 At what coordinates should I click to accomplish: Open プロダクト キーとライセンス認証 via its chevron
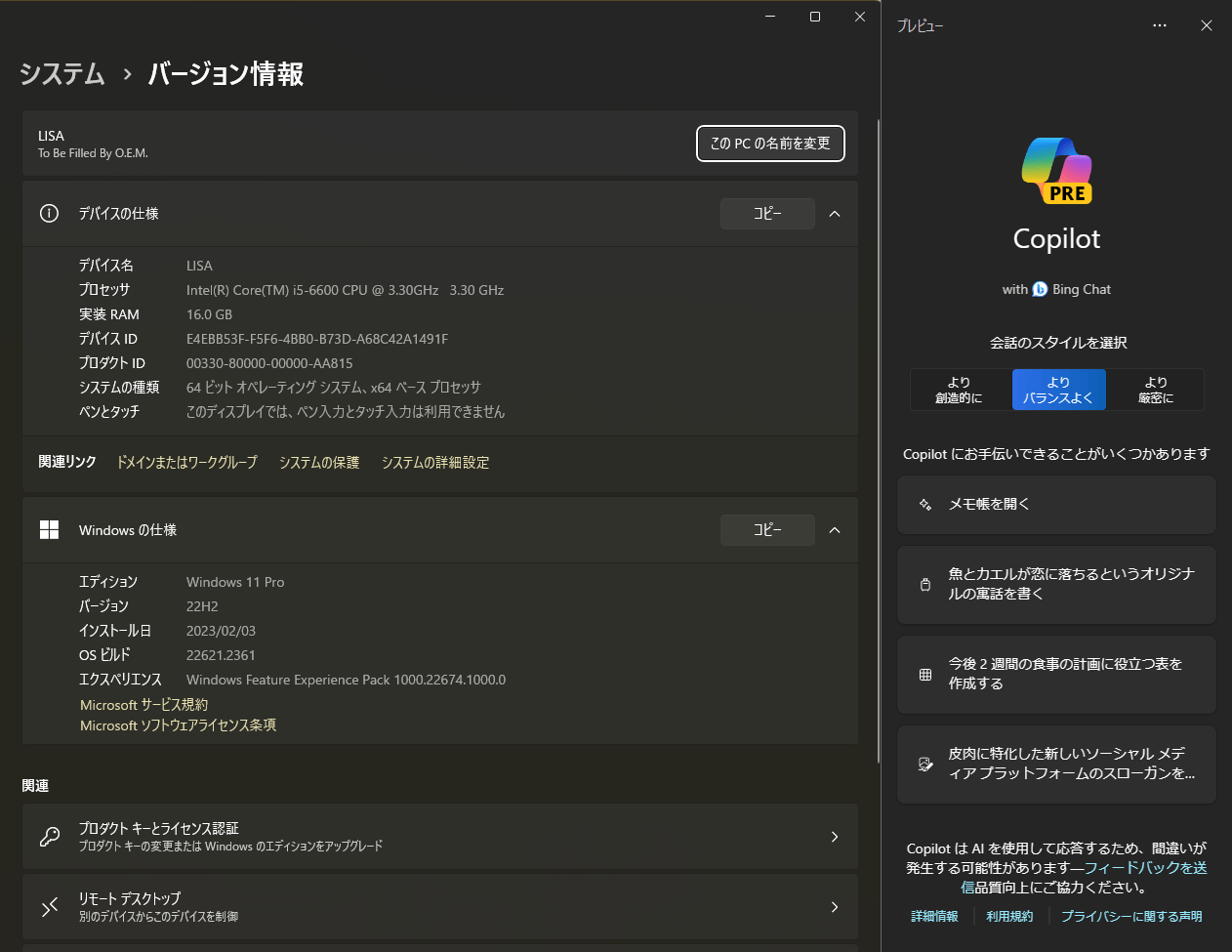(835, 837)
